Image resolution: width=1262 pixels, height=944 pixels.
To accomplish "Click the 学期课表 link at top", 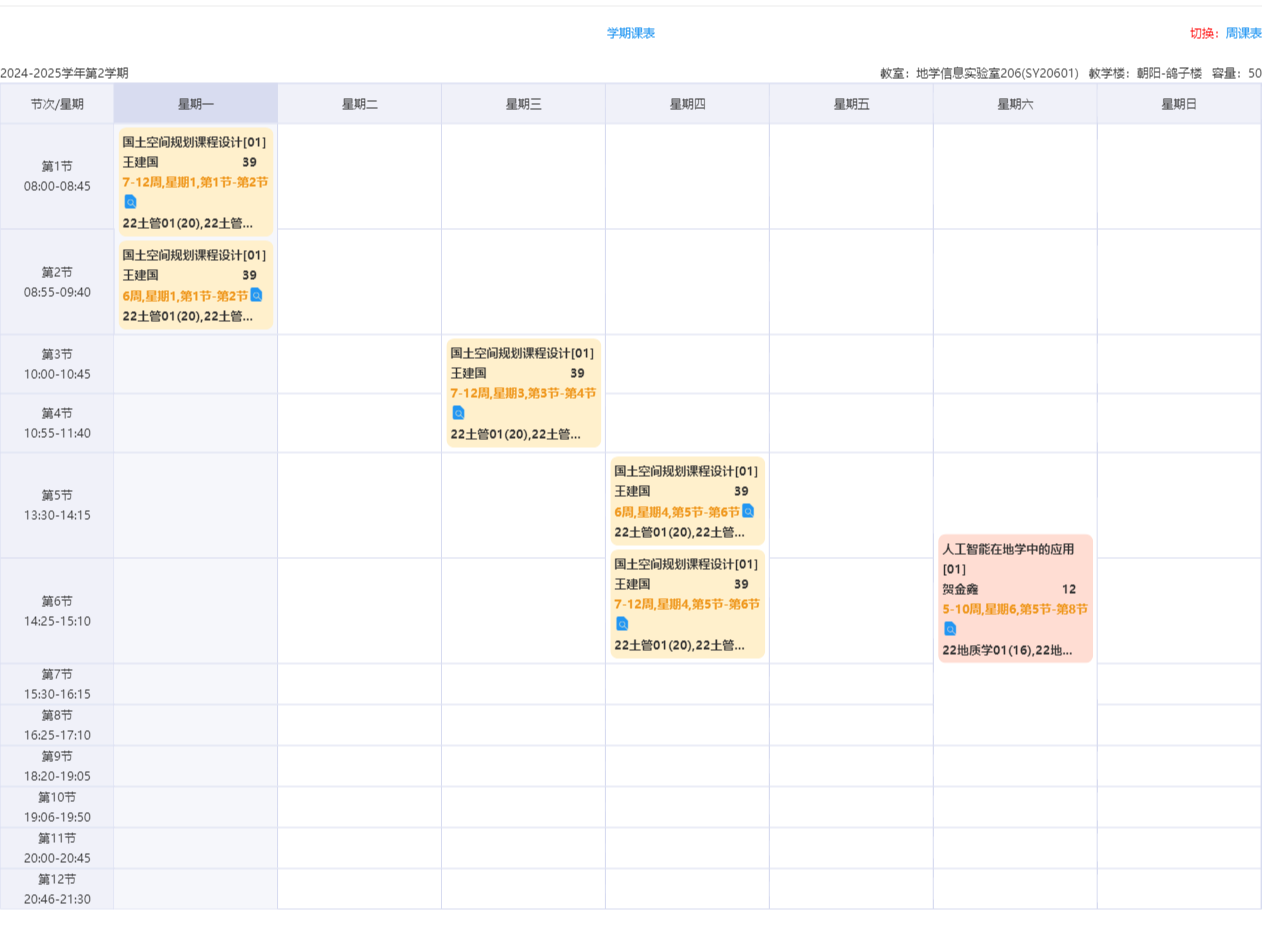I will (x=631, y=33).
